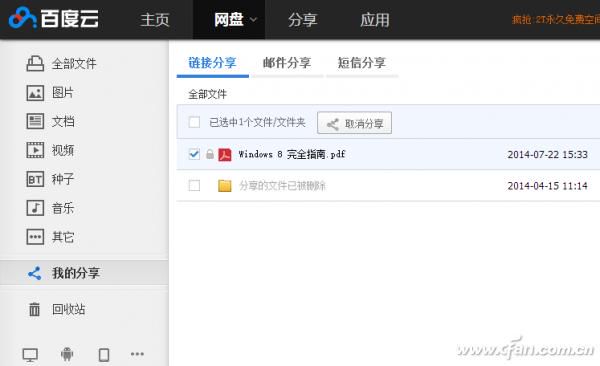The width and height of the screenshot is (600, 366).
Task: Open the 网盘 menu item
Action: 228,20
